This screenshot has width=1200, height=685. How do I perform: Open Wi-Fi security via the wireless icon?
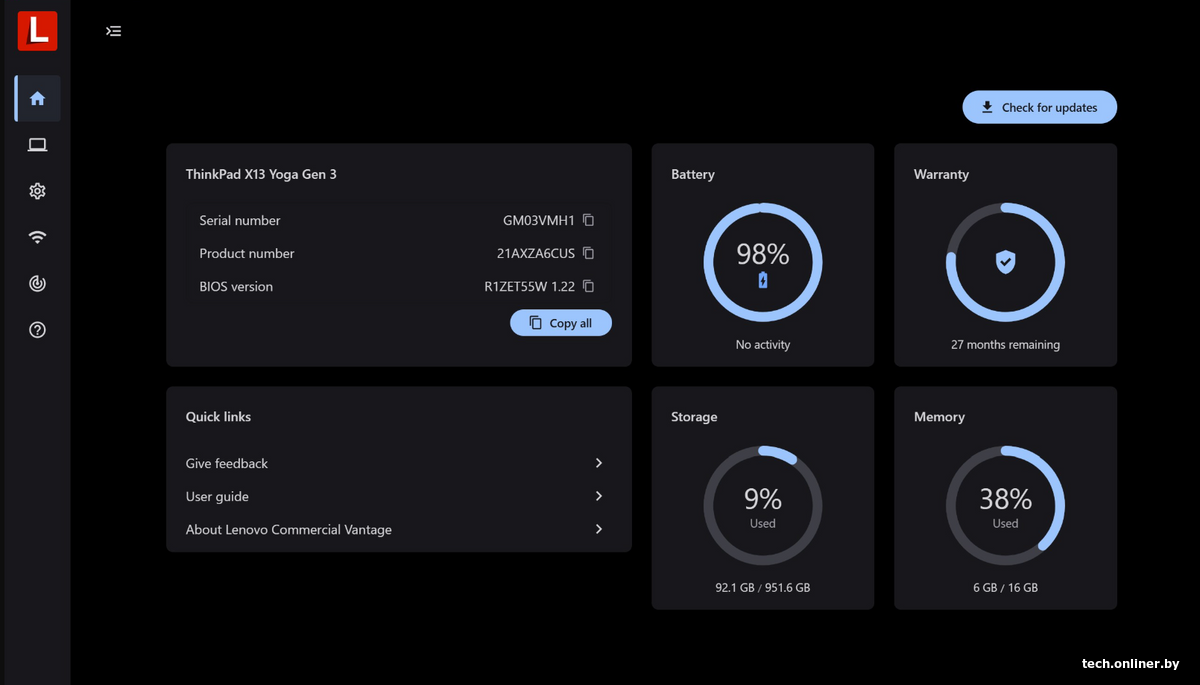point(38,237)
